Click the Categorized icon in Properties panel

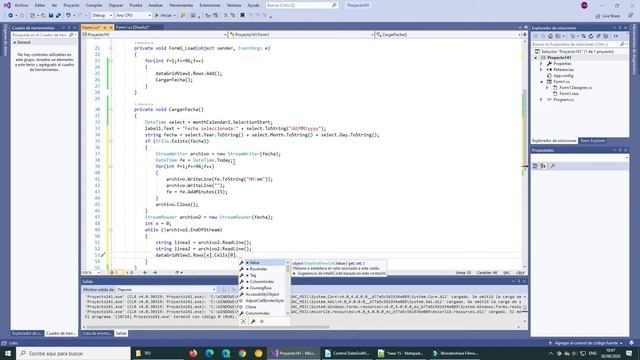(536, 166)
